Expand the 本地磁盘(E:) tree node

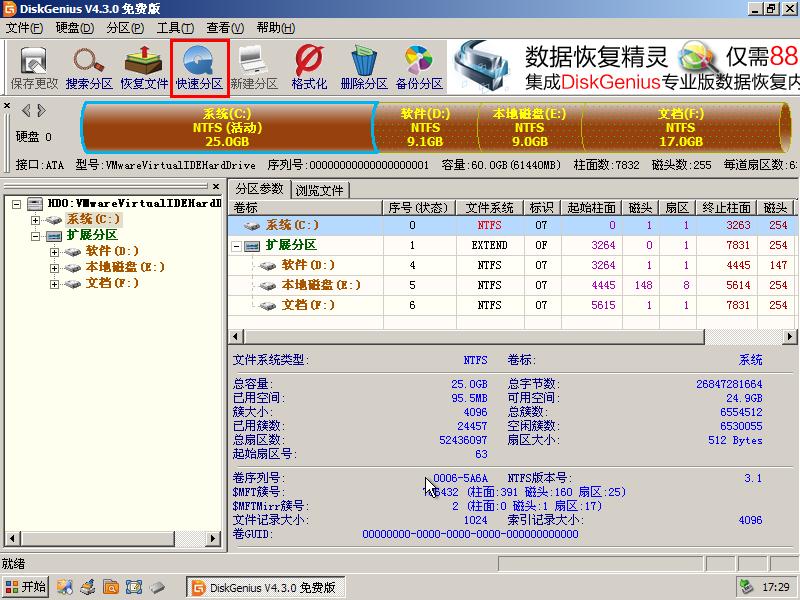(54, 268)
